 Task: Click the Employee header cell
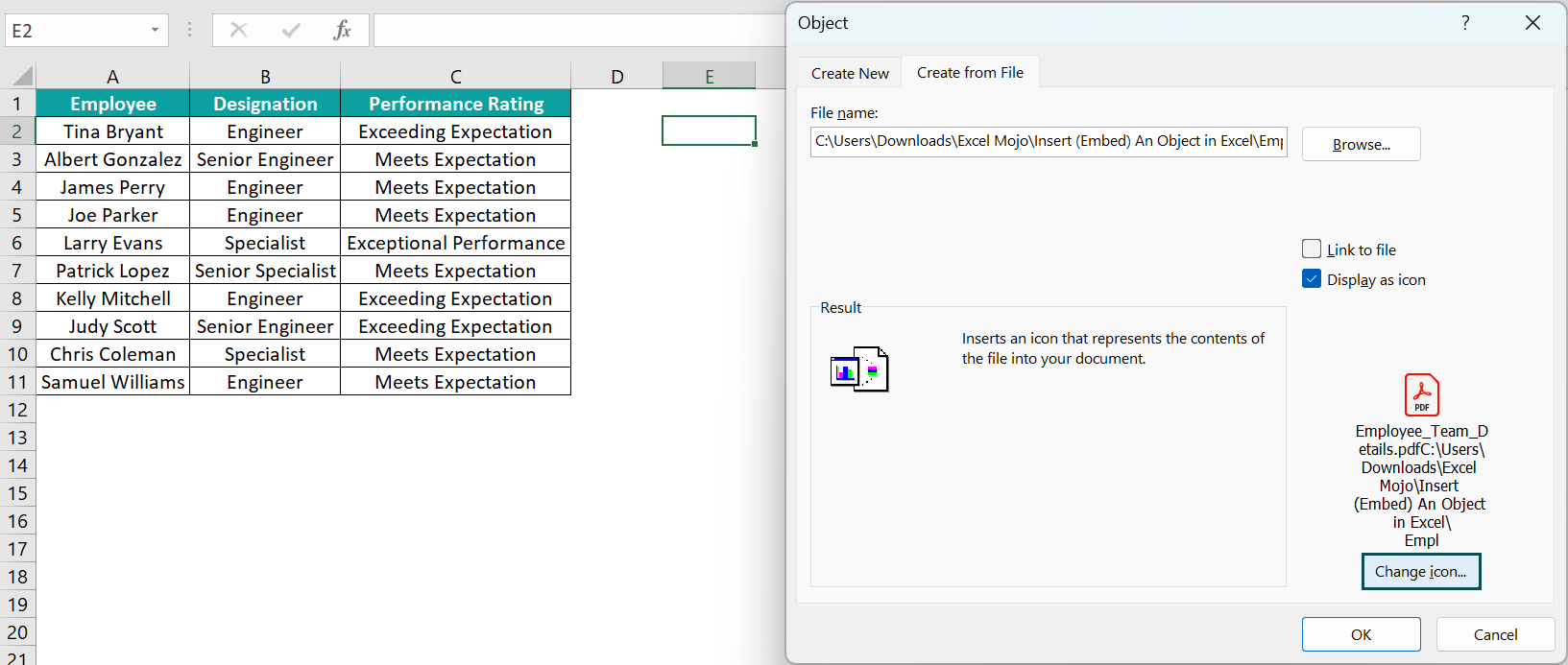click(112, 104)
